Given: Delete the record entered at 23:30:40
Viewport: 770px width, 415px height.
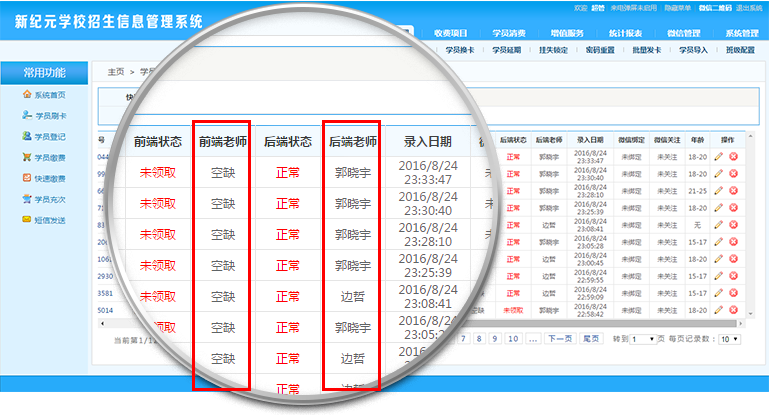Looking at the screenshot, I should pos(734,173).
